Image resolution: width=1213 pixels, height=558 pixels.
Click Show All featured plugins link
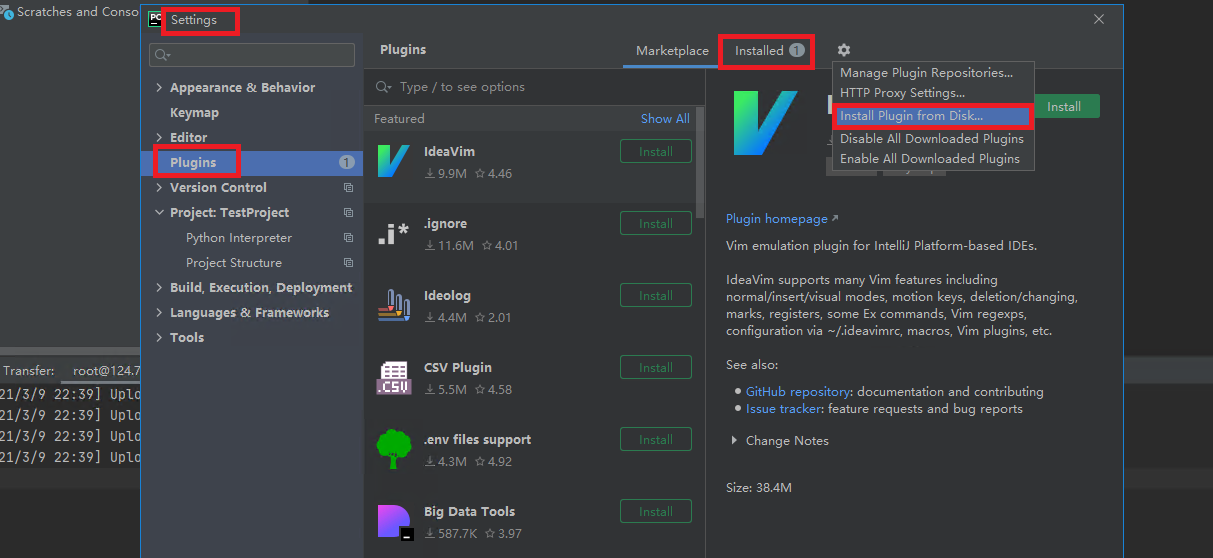pyautogui.click(x=665, y=119)
